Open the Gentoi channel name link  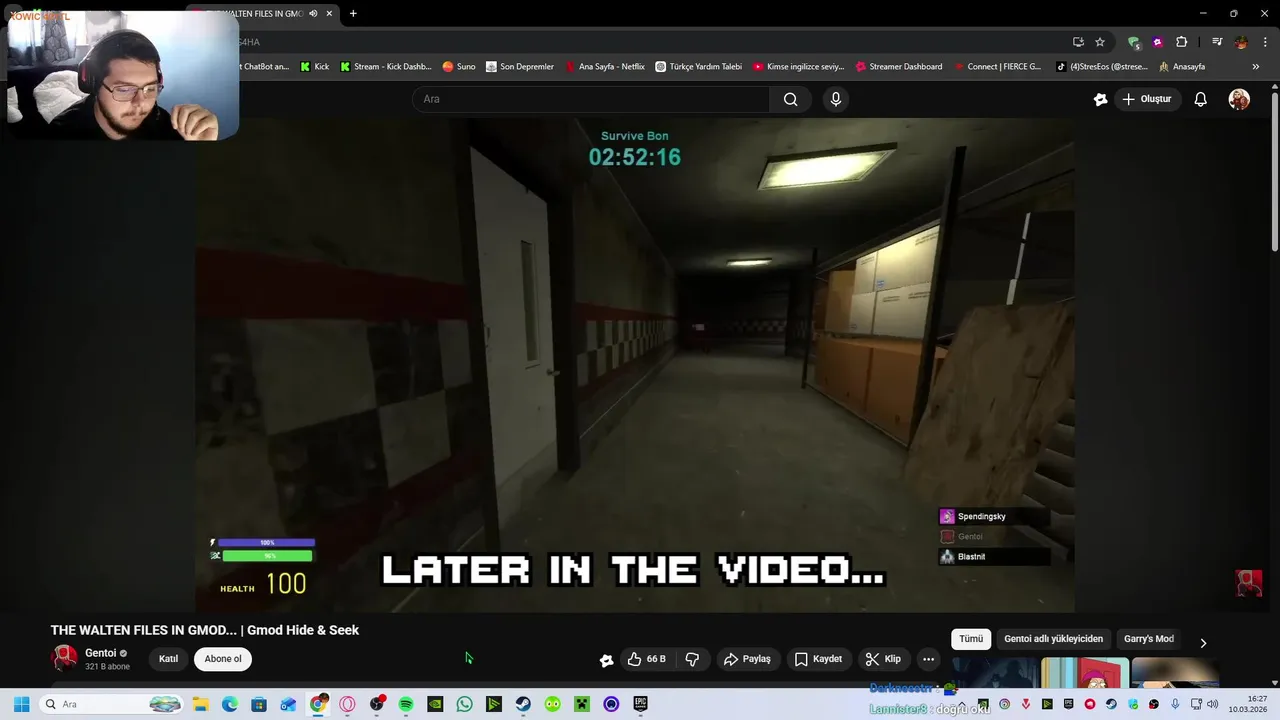click(x=101, y=653)
